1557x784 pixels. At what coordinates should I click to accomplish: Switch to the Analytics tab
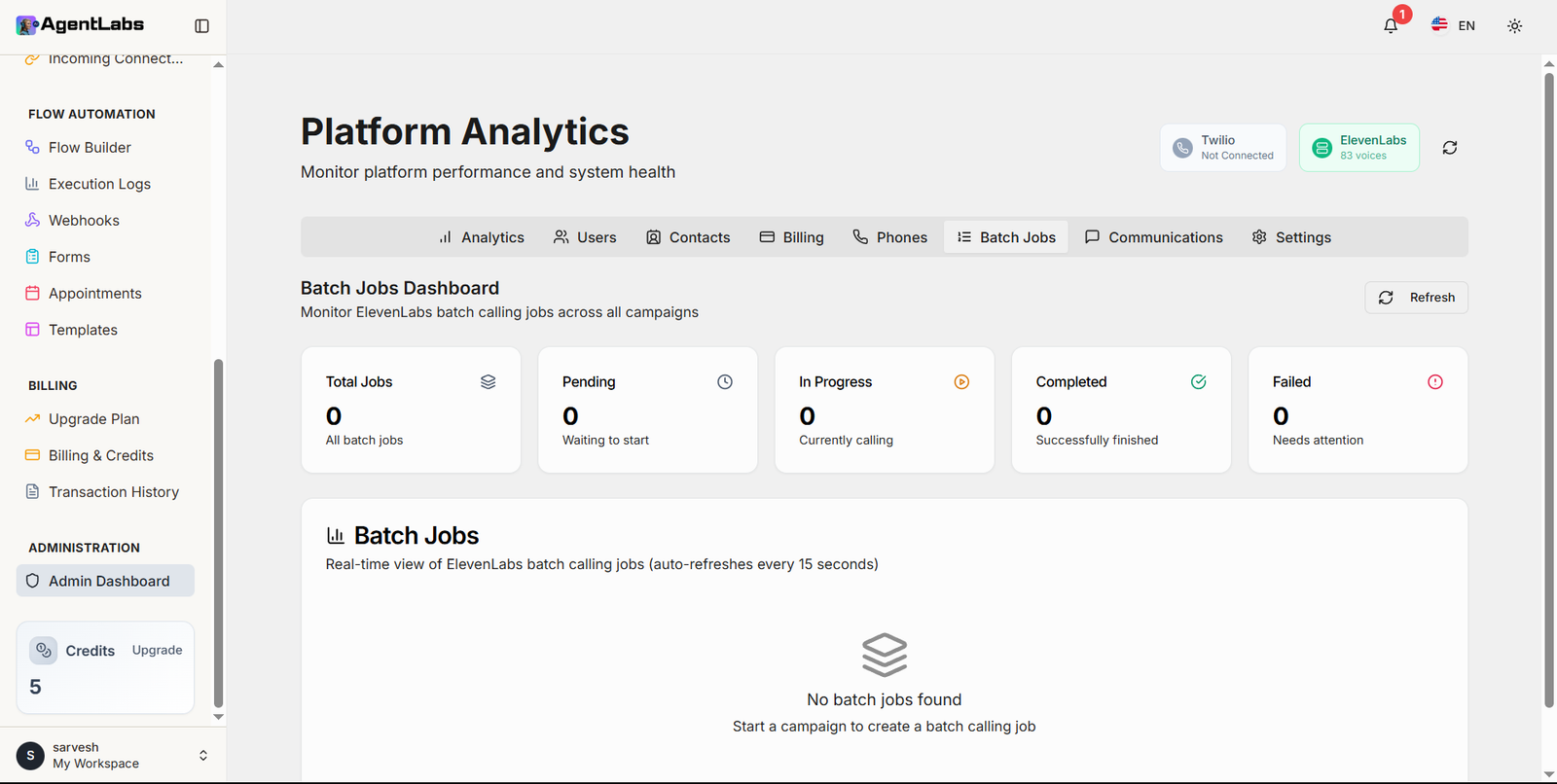481,237
